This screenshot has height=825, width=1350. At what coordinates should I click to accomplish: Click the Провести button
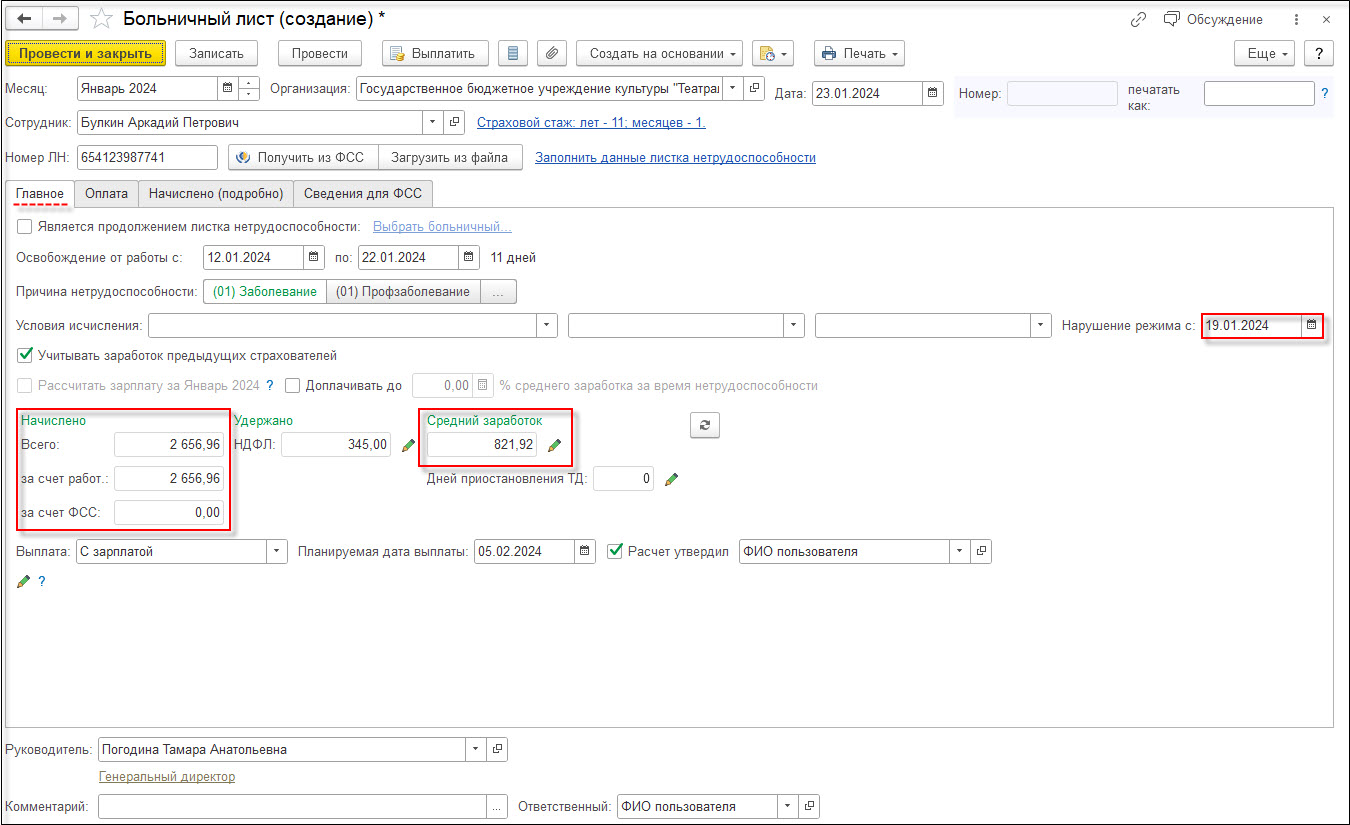click(x=320, y=53)
